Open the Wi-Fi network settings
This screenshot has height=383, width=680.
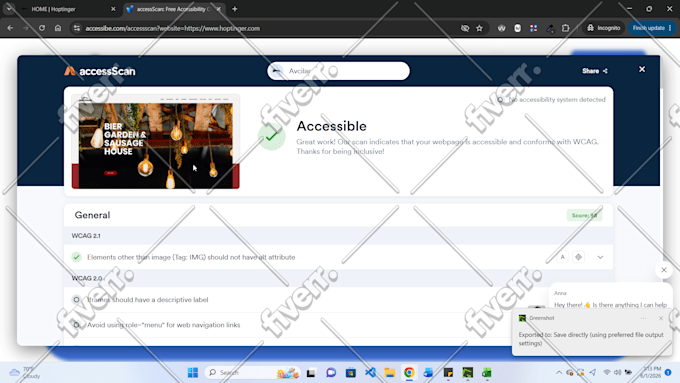(x=607, y=373)
